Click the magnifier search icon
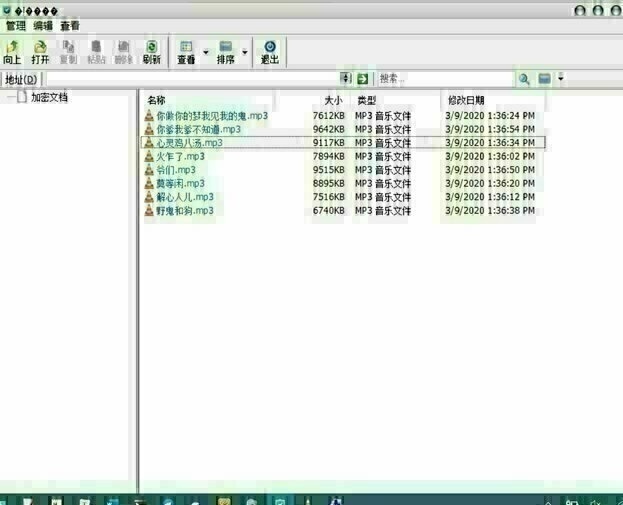The image size is (623, 505). pos(524,79)
